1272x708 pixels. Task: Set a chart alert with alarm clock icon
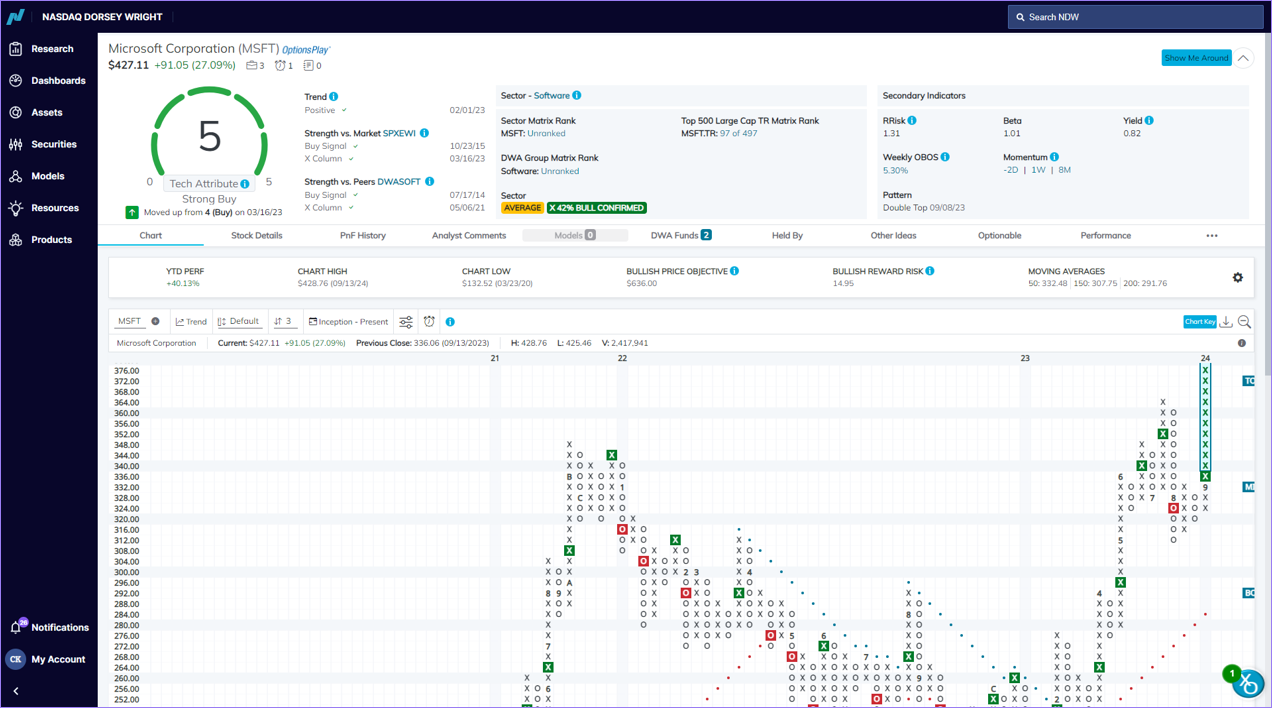tap(429, 322)
